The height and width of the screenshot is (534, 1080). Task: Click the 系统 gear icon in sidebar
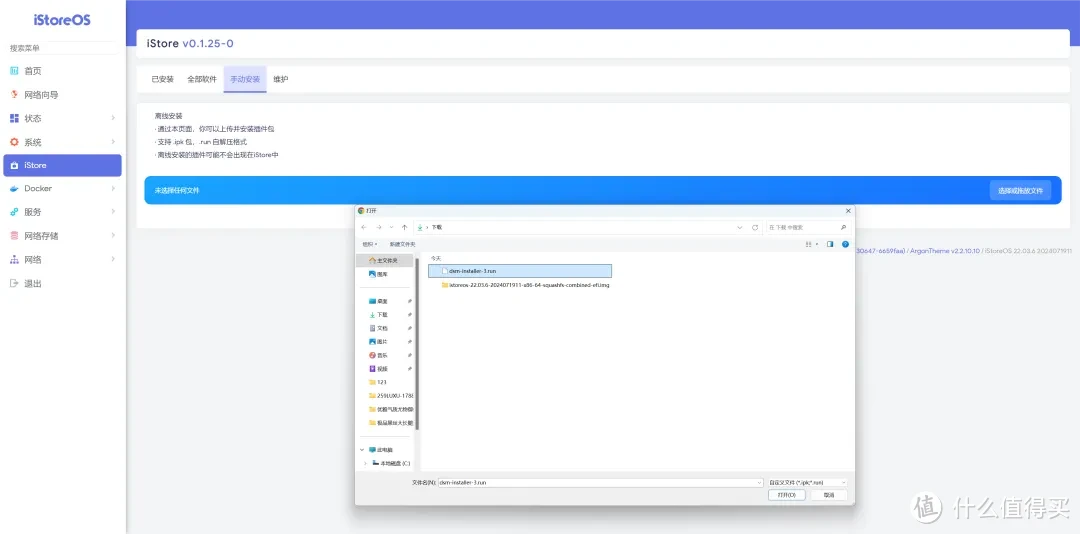(14, 142)
